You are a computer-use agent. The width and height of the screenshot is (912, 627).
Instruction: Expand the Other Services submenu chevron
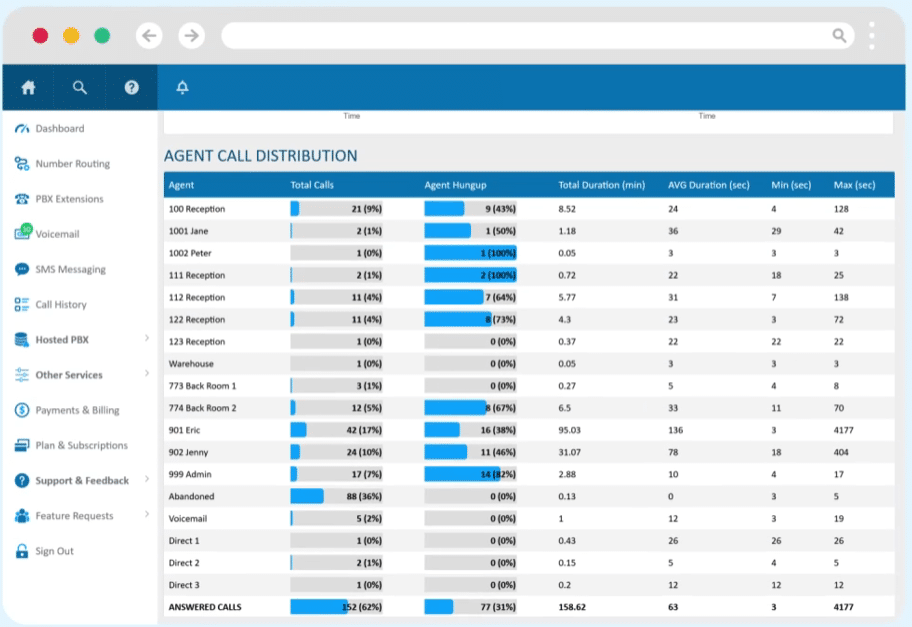tap(147, 374)
